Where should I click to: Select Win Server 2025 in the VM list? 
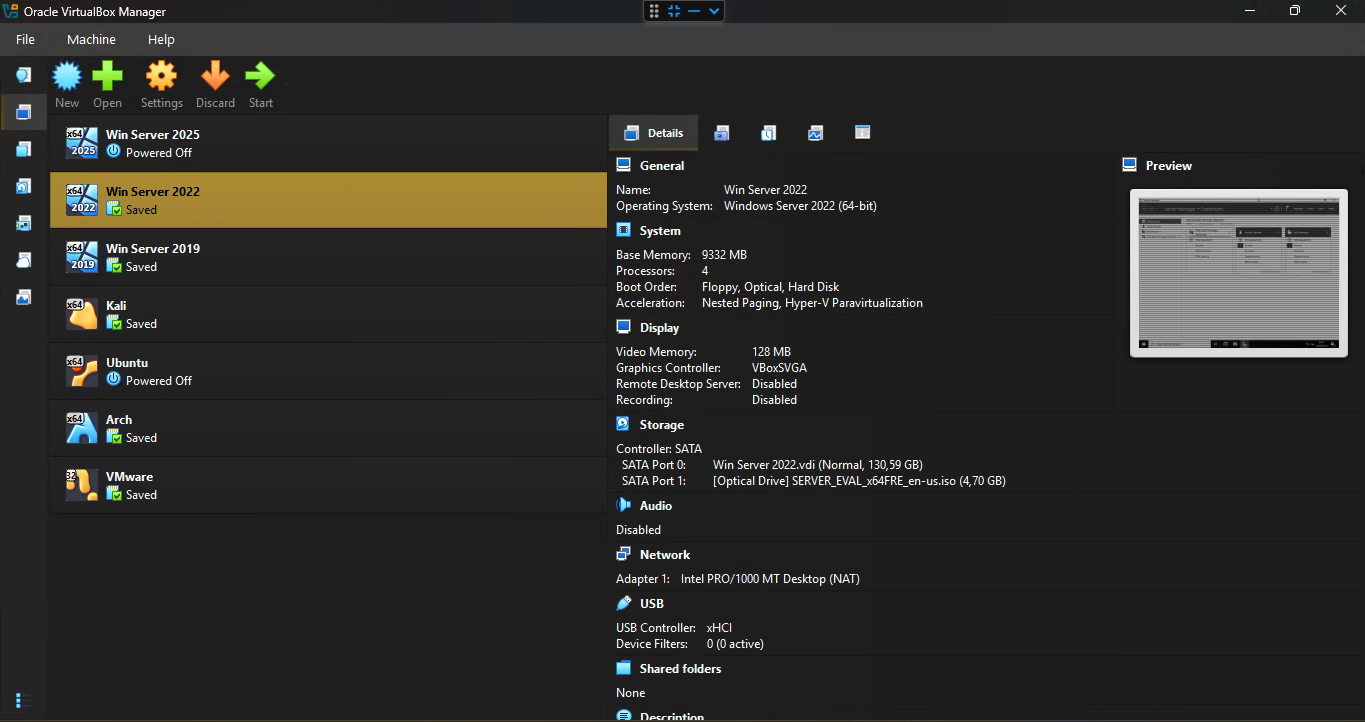328,143
